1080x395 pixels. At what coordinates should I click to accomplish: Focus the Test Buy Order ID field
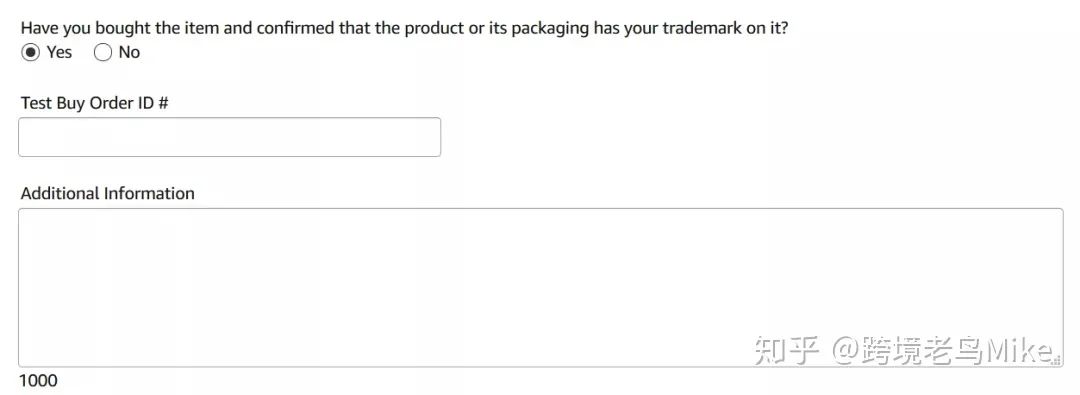tap(229, 137)
